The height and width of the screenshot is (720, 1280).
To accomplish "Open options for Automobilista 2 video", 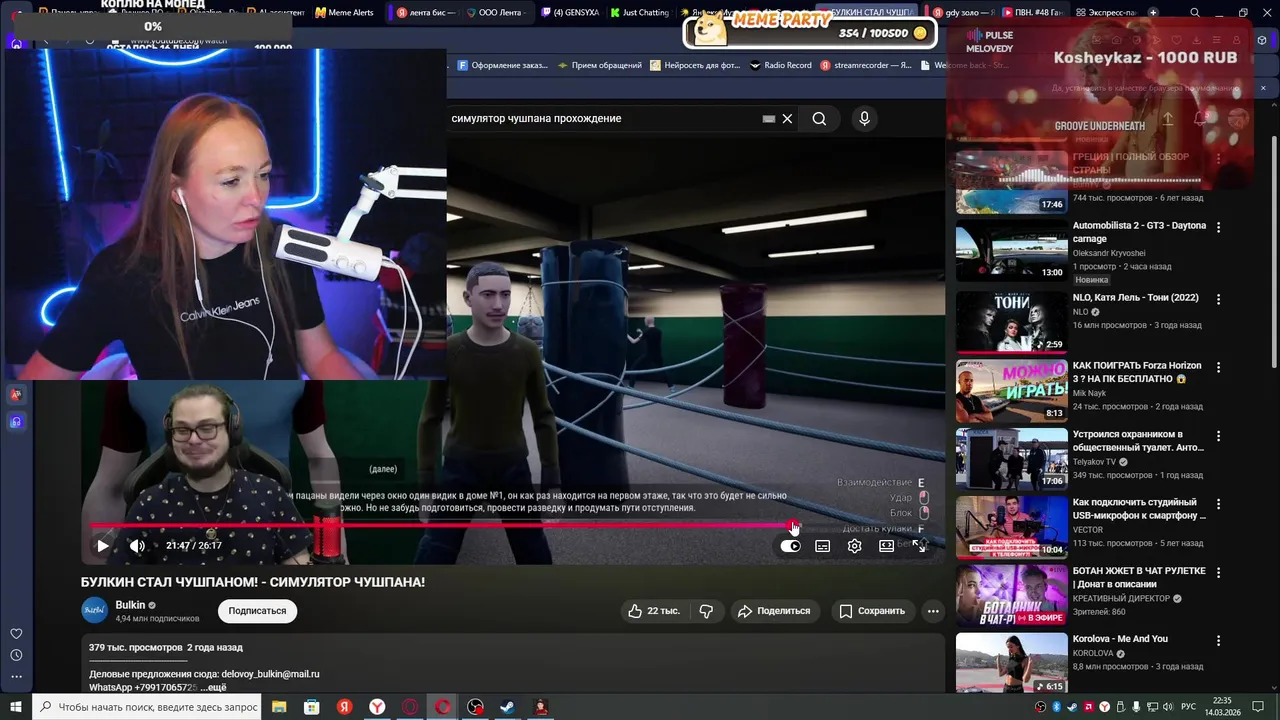I will click(x=1218, y=227).
